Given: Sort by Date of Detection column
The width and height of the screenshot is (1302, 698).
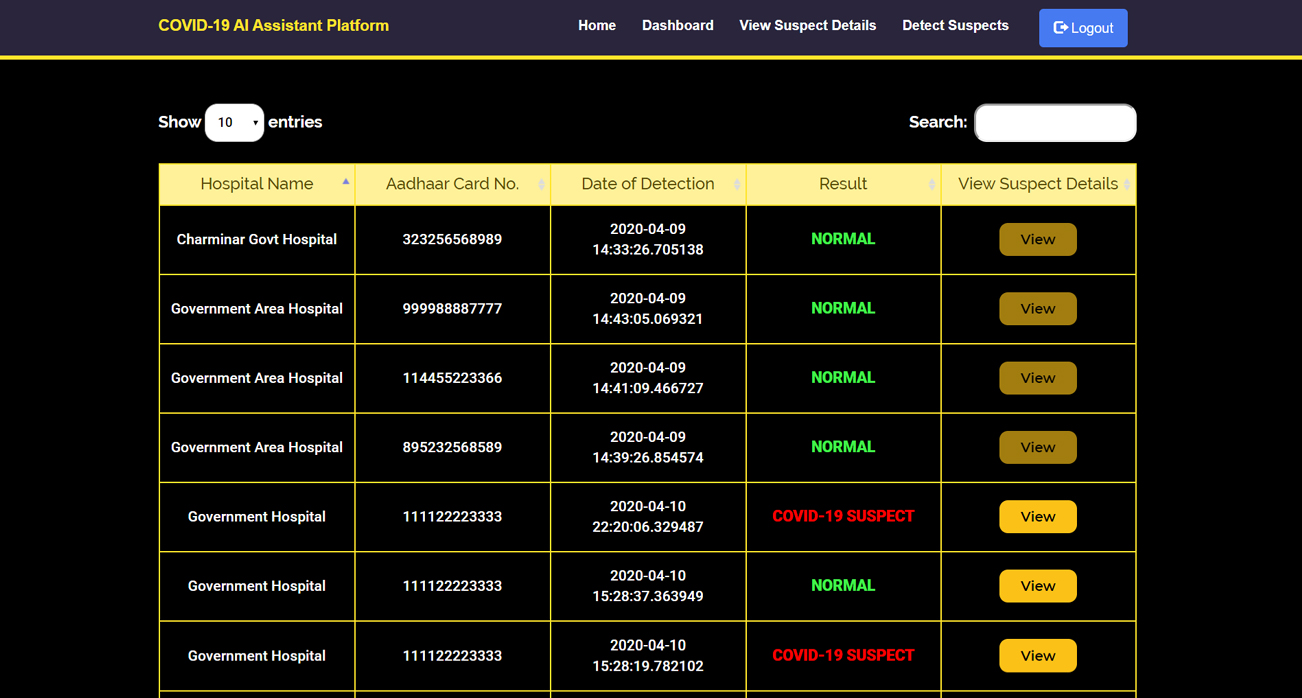Looking at the screenshot, I should click(647, 184).
